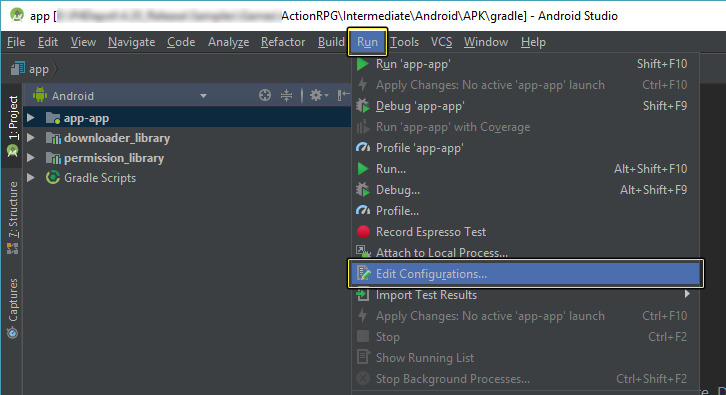
Task: Click the downloader_library module icon
Action: (53, 138)
